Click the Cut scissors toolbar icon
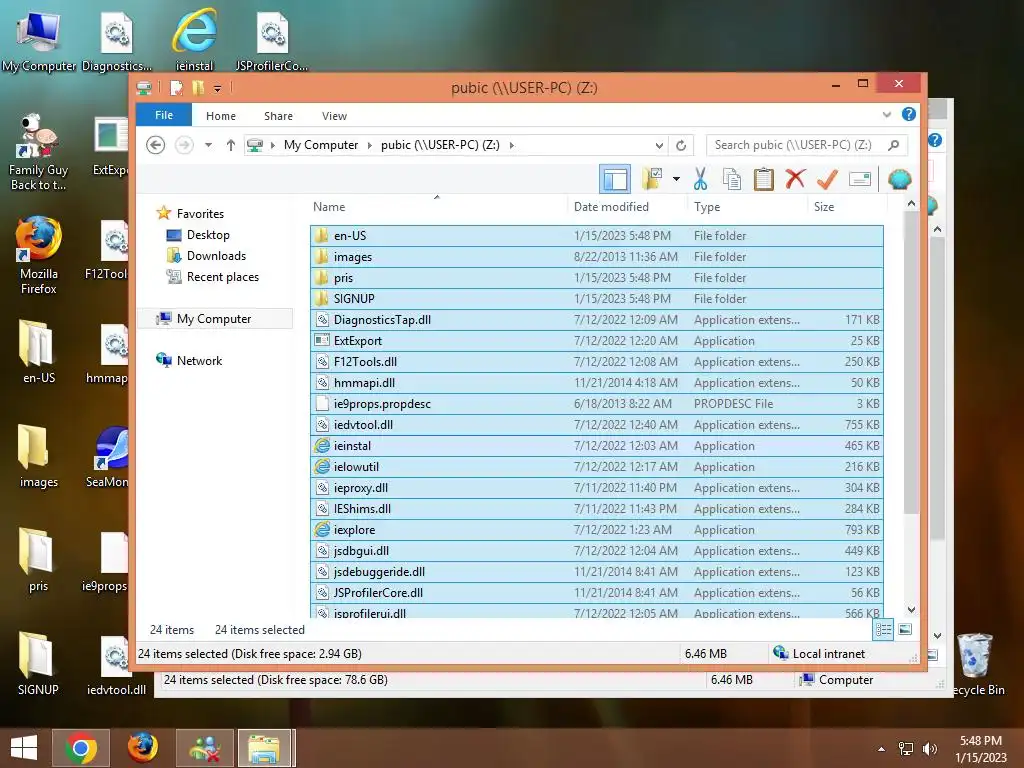1024x768 pixels. pos(700,178)
